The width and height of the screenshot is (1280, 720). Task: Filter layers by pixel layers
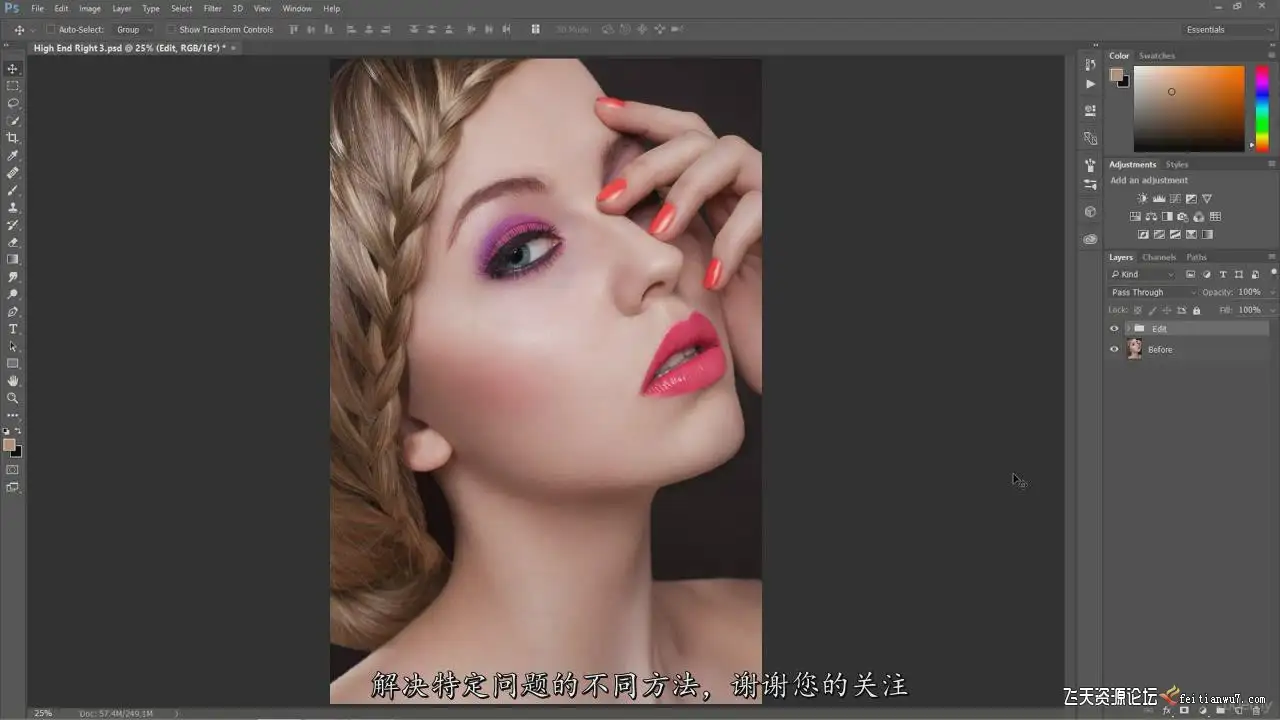point(1191,274)
